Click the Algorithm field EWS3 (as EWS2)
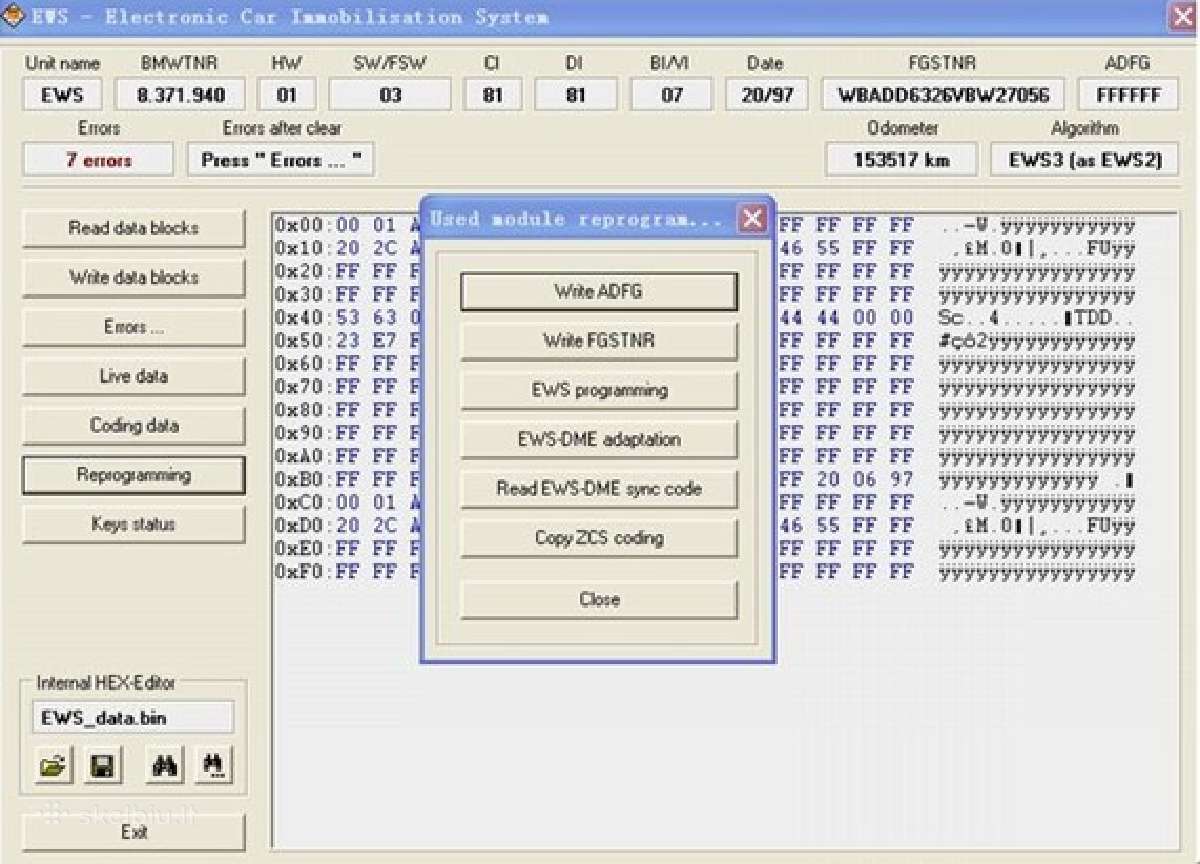1200x864 pixels. pos(1085,160)
